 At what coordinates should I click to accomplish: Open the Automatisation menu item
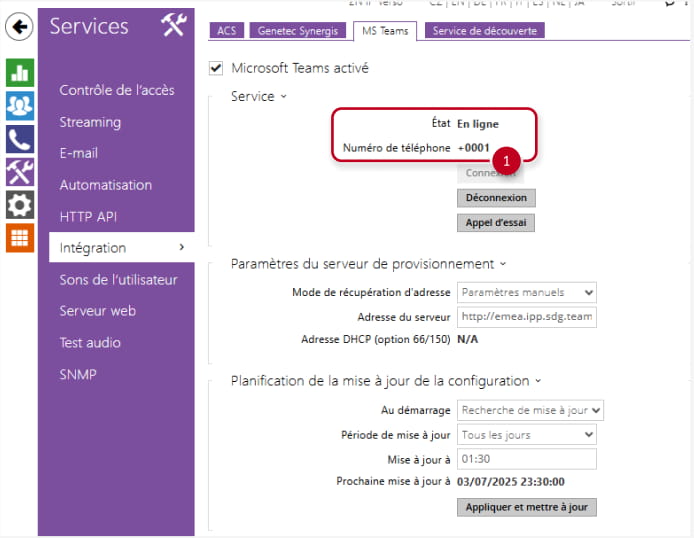pyautogui.click(x=106, y=185)
